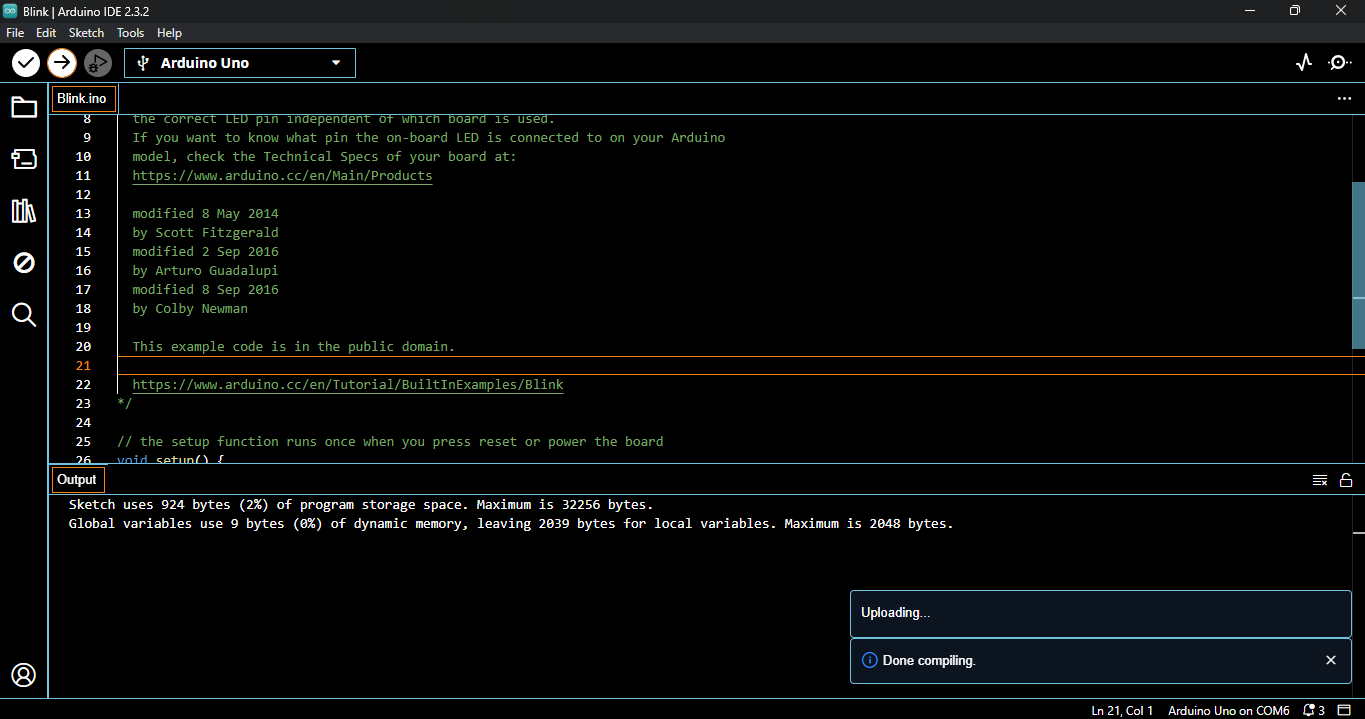The image size is (1365, 719).
Task: Open the Serial Monitor
Action: [x=1339, y=63]
